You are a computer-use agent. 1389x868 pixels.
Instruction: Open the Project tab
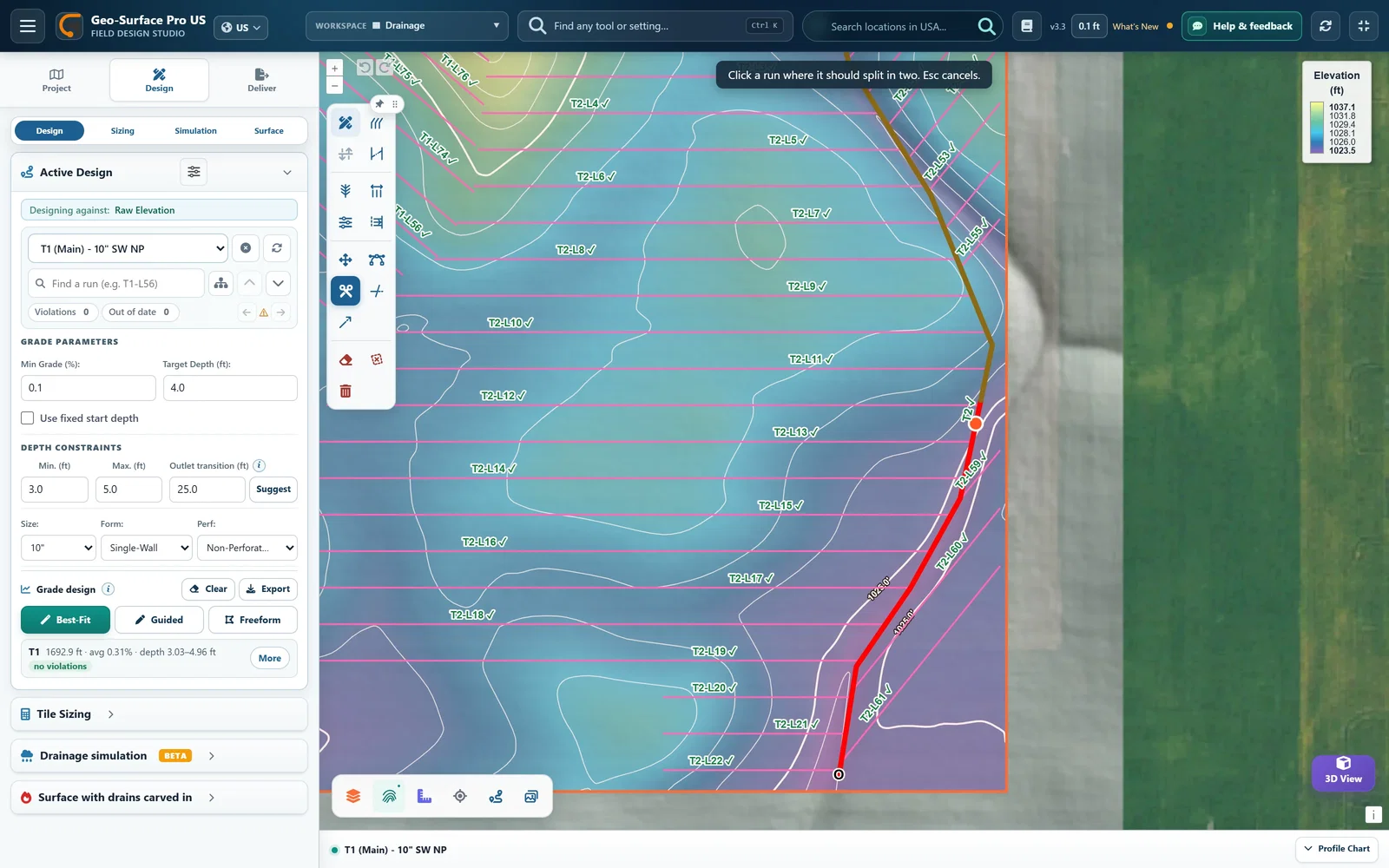(x=56, y=81)
